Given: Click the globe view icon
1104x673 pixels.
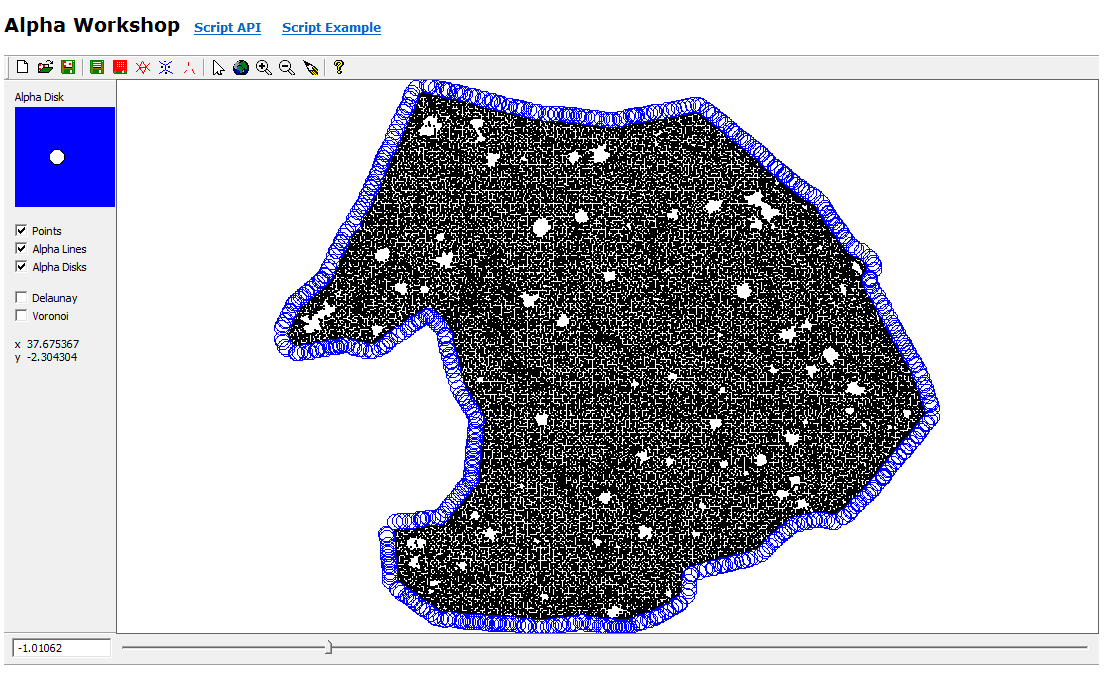Looking at the screenshot, I should pyautogui.click(x=240, y=67).
